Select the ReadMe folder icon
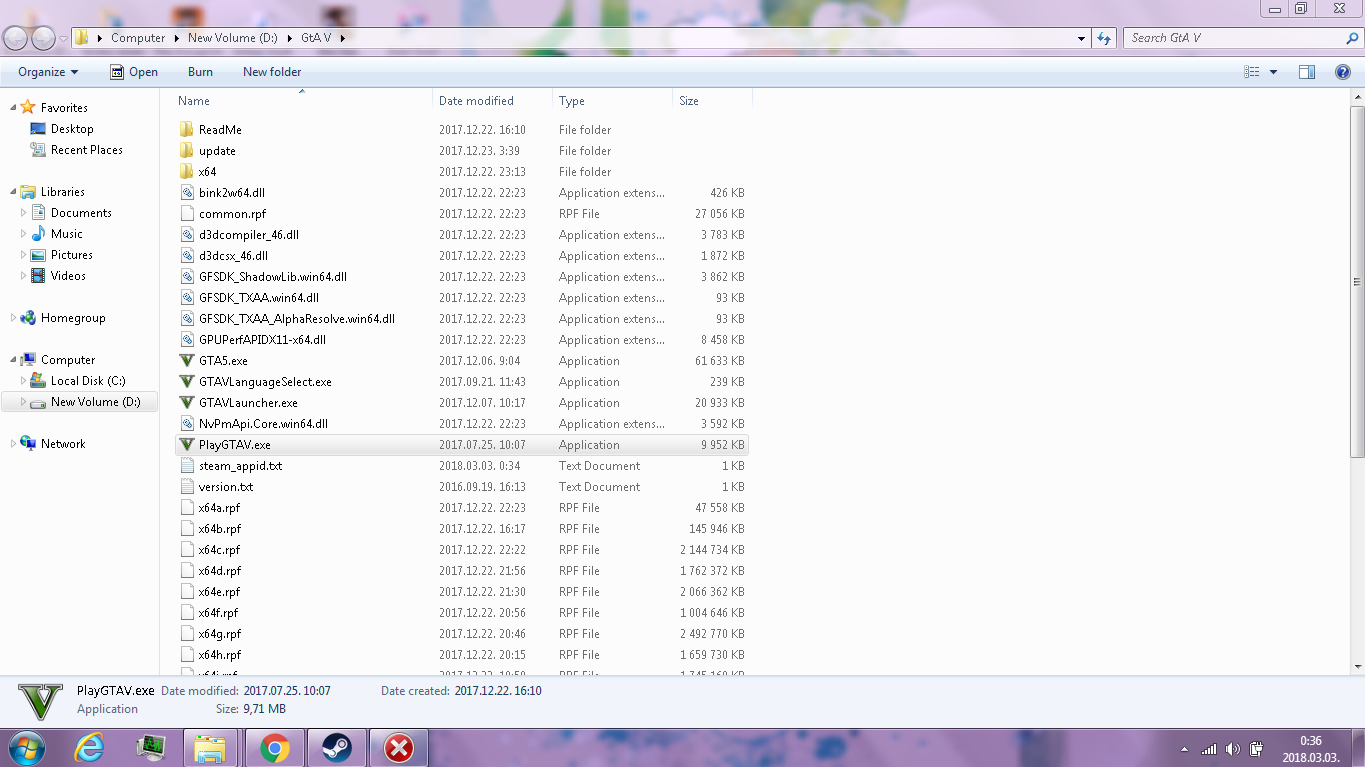This screenshot has width=1365, height=767. [186, 130]
